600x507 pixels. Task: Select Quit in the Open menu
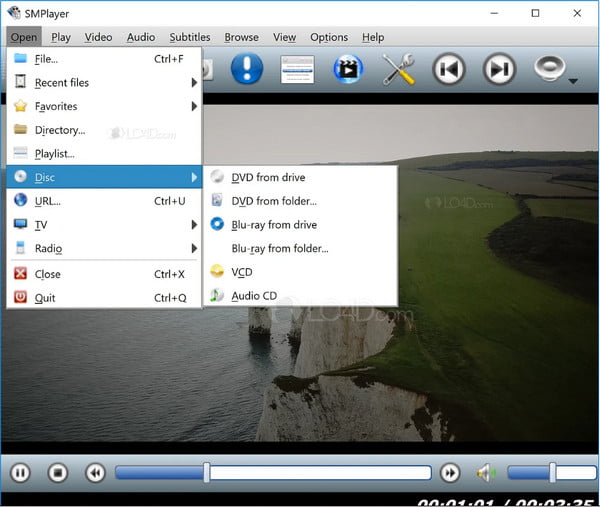pyautogui.click(x=104, y=298)
